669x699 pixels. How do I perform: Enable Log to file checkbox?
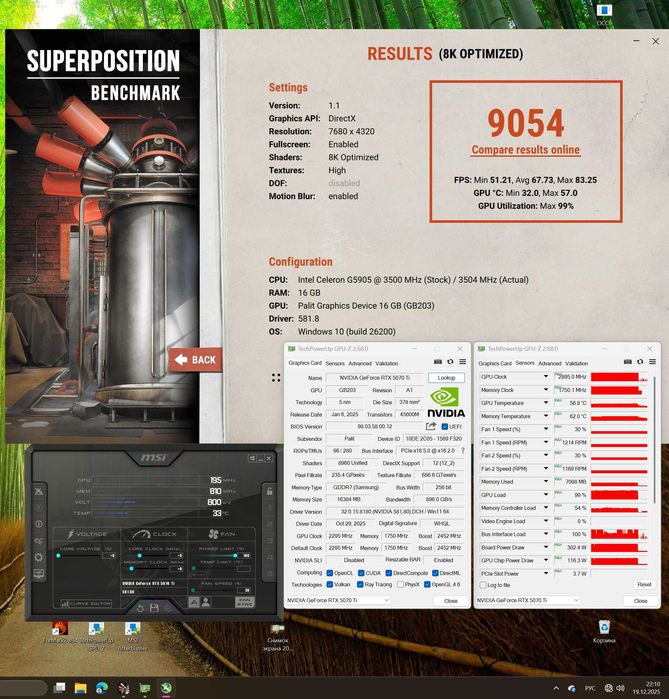[x=483, y=585]
